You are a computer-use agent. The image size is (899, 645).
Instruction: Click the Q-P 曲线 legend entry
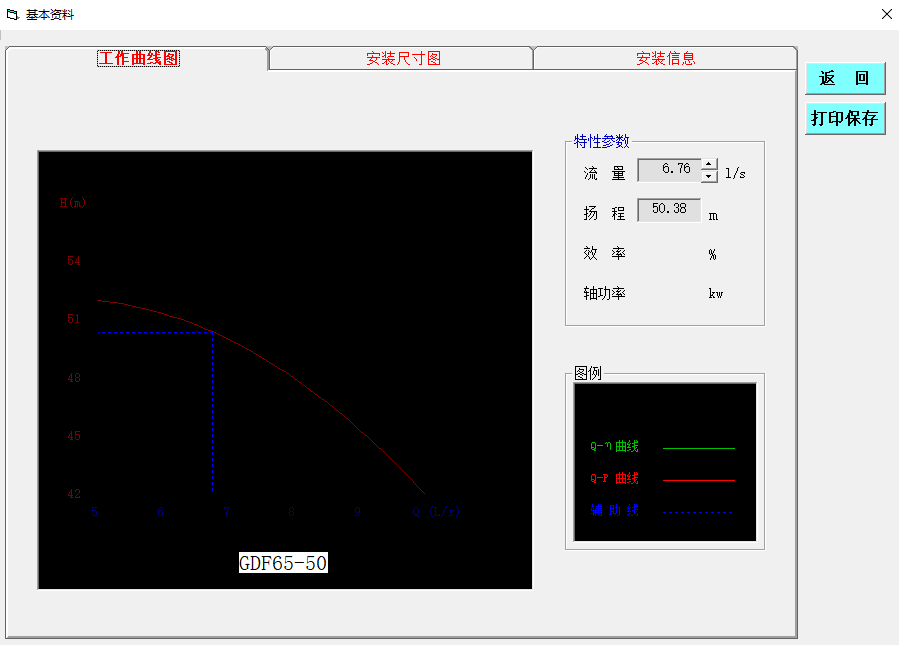[x=614, y=479]
